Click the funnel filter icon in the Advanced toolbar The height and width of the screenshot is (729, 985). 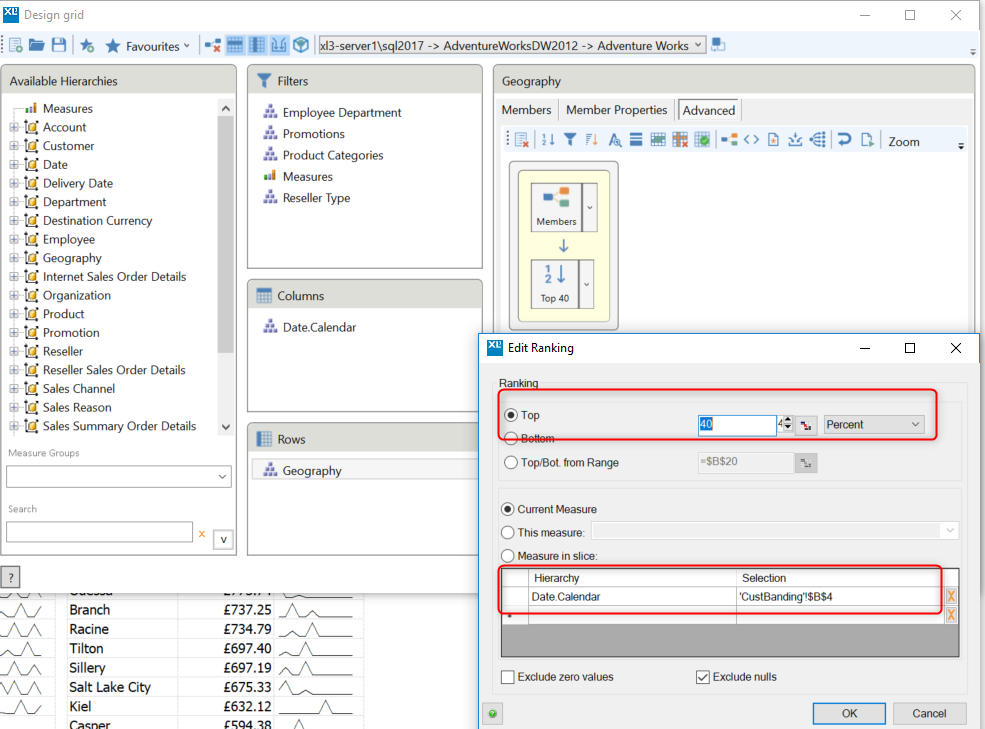click(x=569, y=140)
